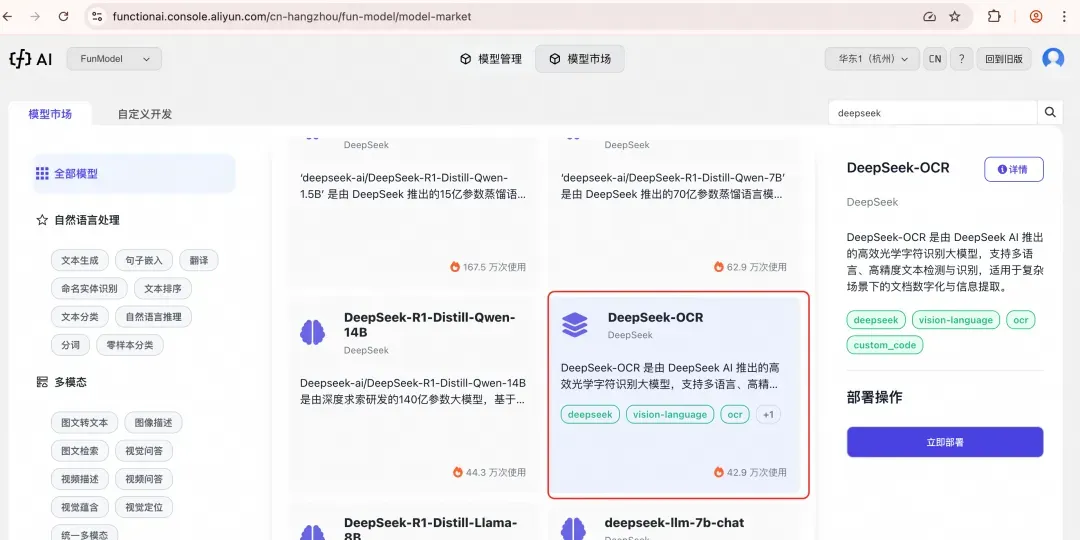Click the 详情 details button

pyautogui.click(x=1014, y=169)
